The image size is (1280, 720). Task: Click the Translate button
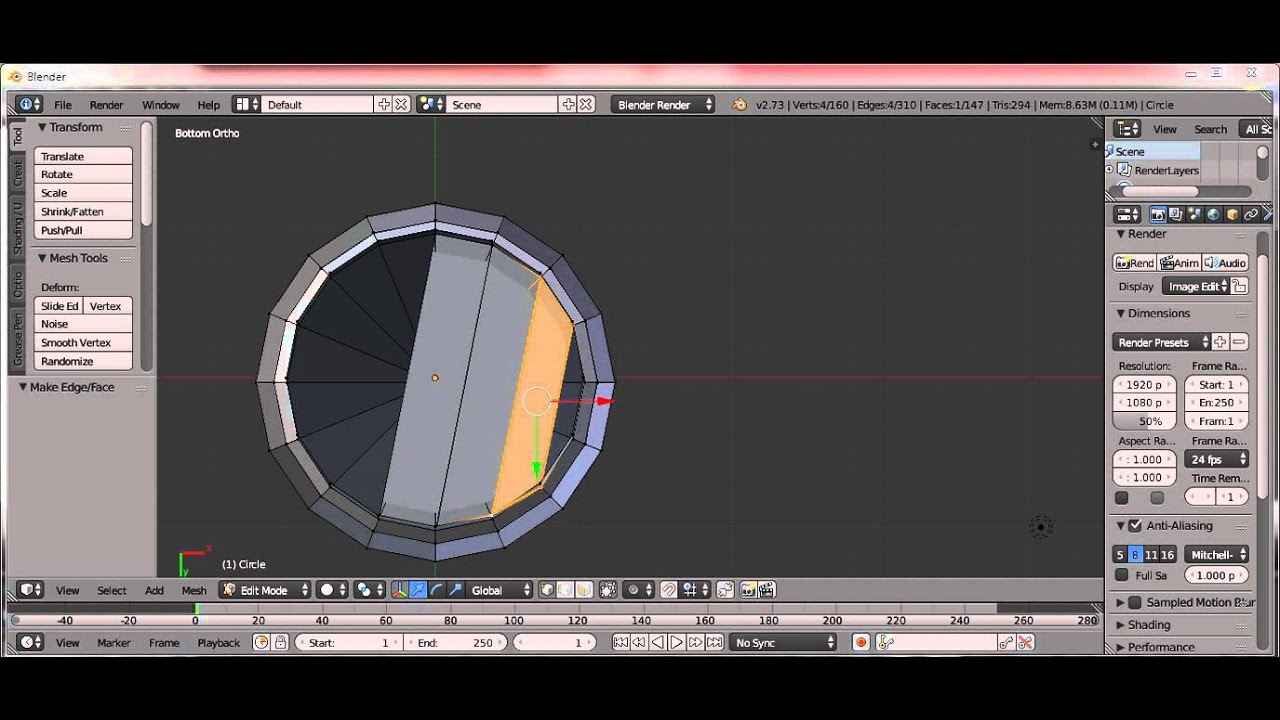pyautogui.click(x=83, y=156)
